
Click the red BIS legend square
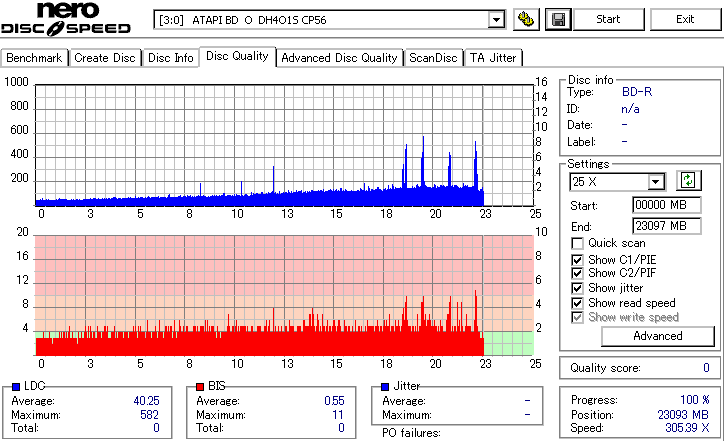coord(200,387)
